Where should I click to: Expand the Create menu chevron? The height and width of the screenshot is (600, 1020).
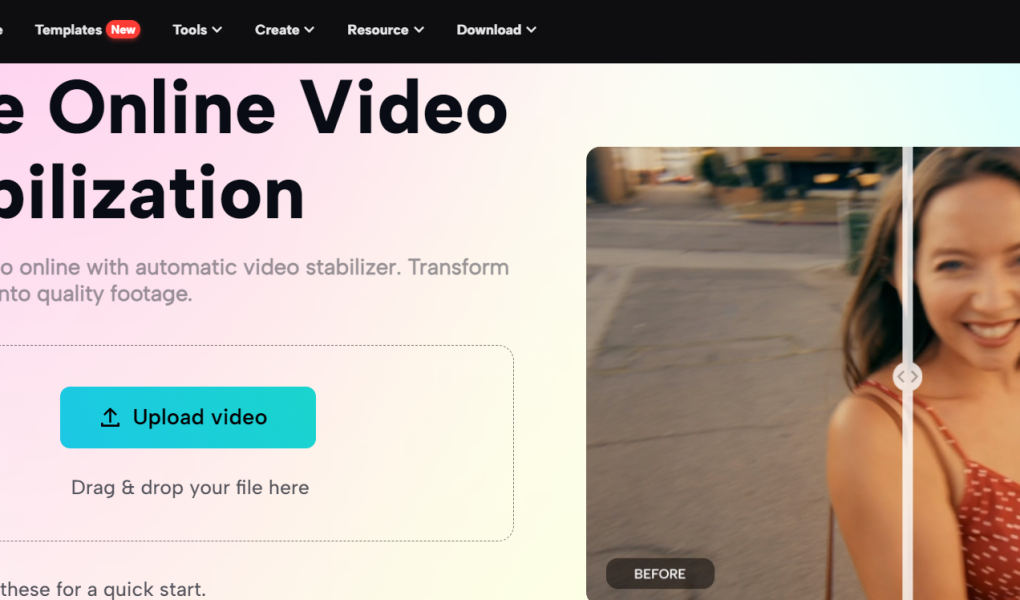pyautogui.click(x=310, y=30)
